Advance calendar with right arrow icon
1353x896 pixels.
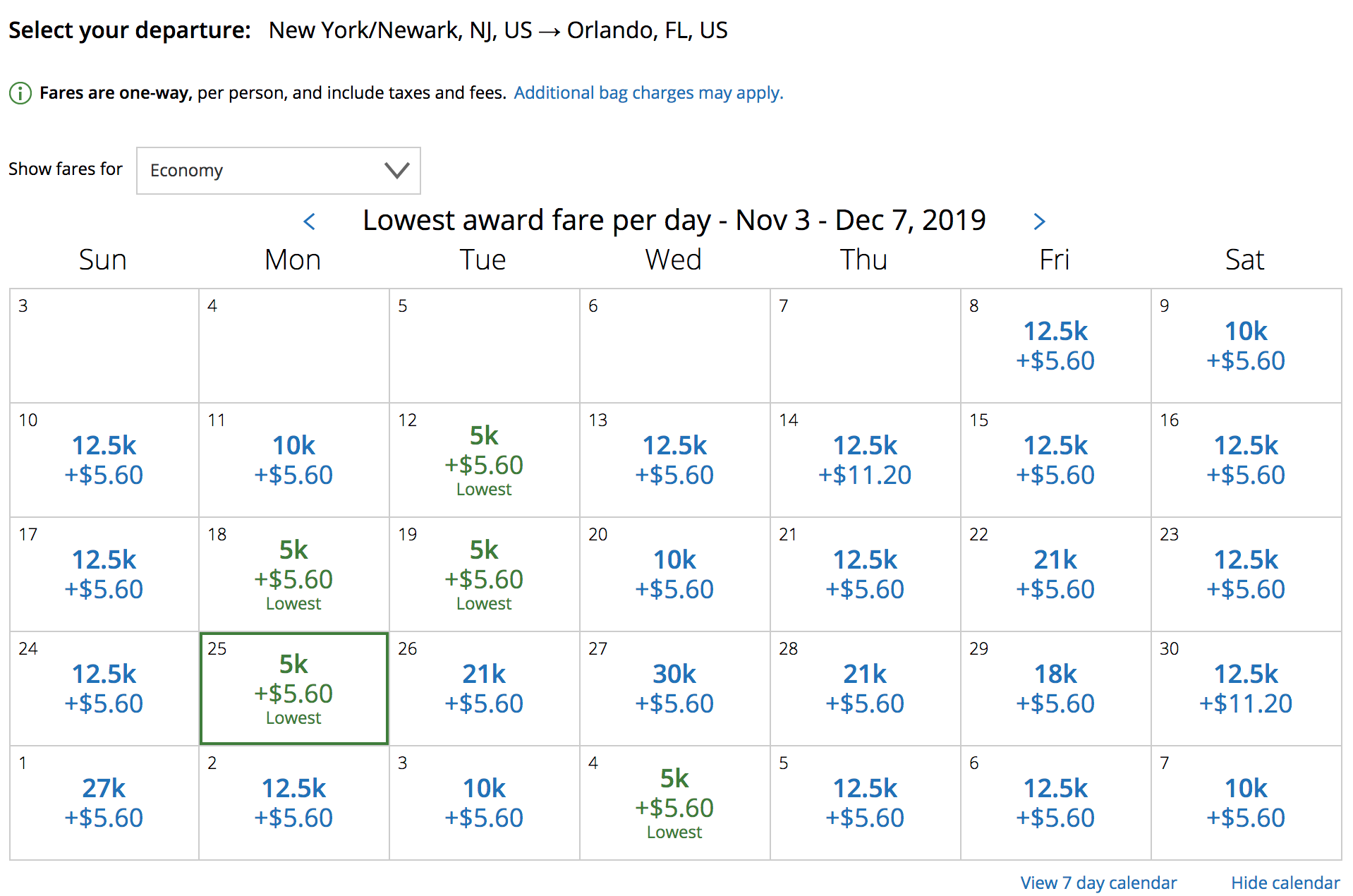pos(1039,222)
